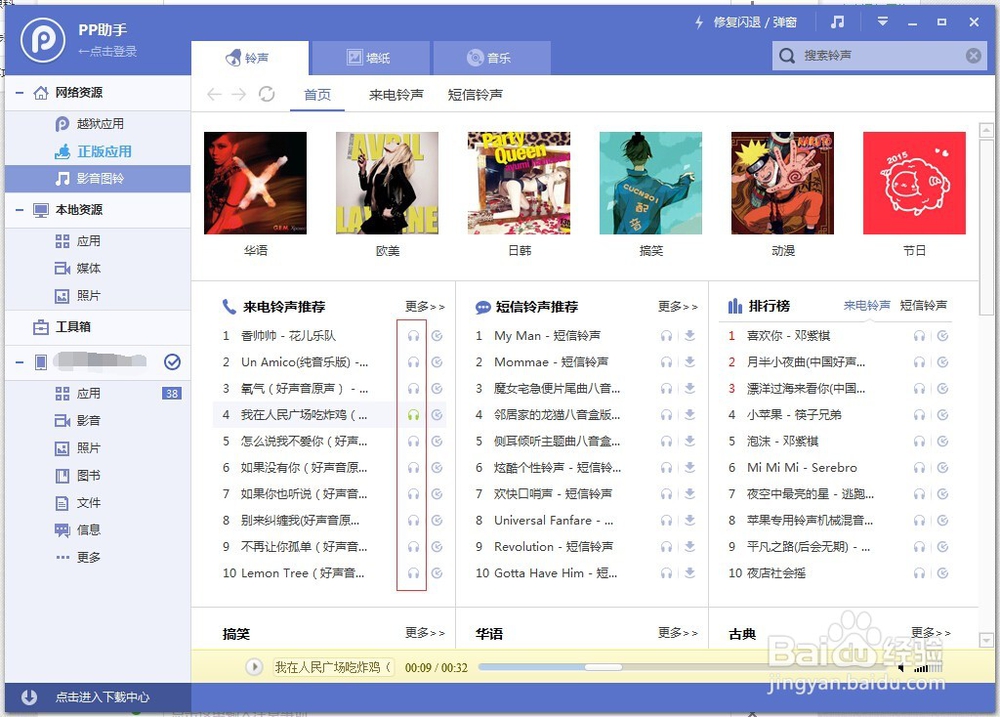Switch to the 音乐 tab
Image resolution: width=1000 pixels, height=717 pixels.
(490, 58)
